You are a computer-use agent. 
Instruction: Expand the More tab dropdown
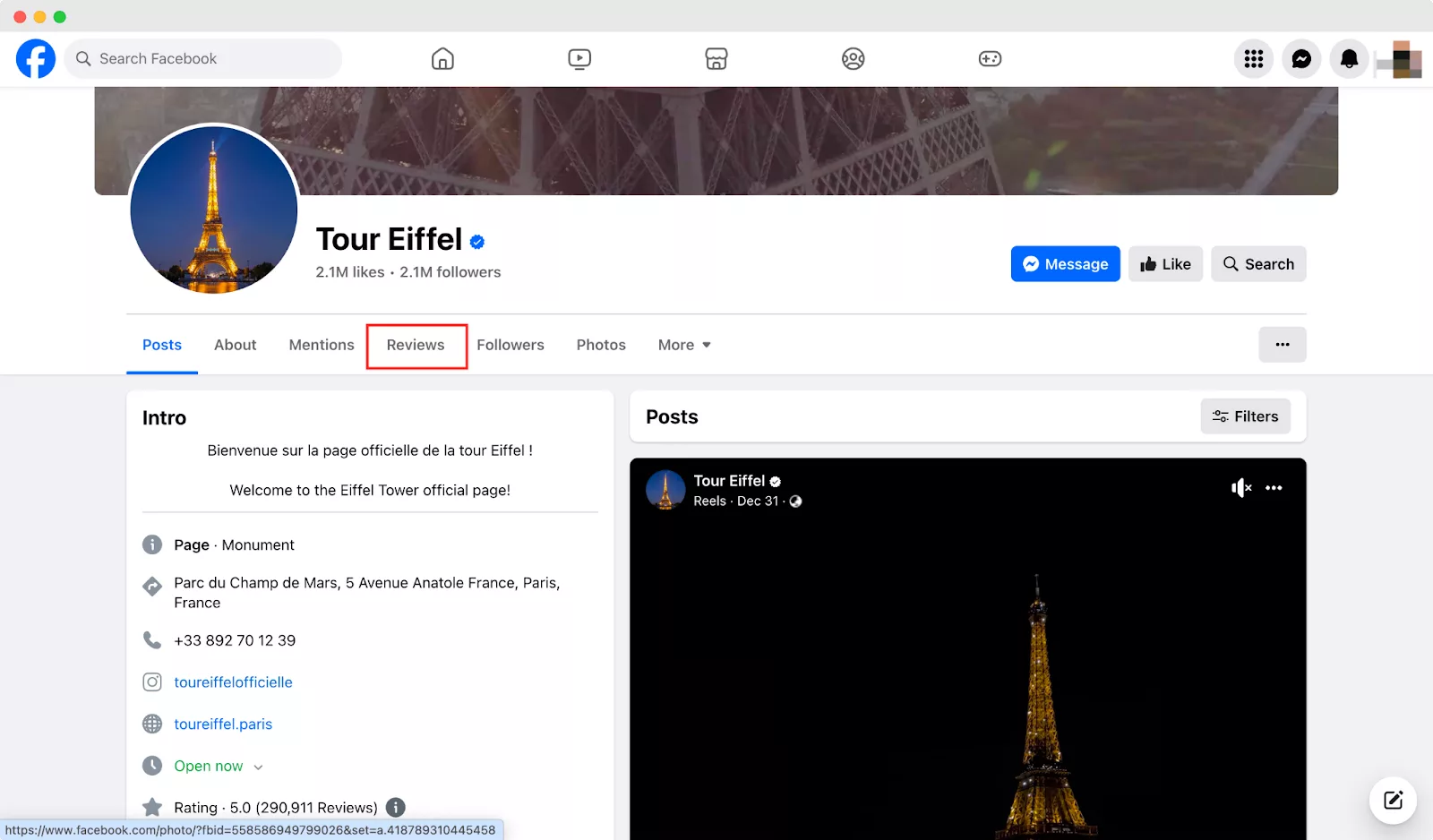[x=684, y=345]
